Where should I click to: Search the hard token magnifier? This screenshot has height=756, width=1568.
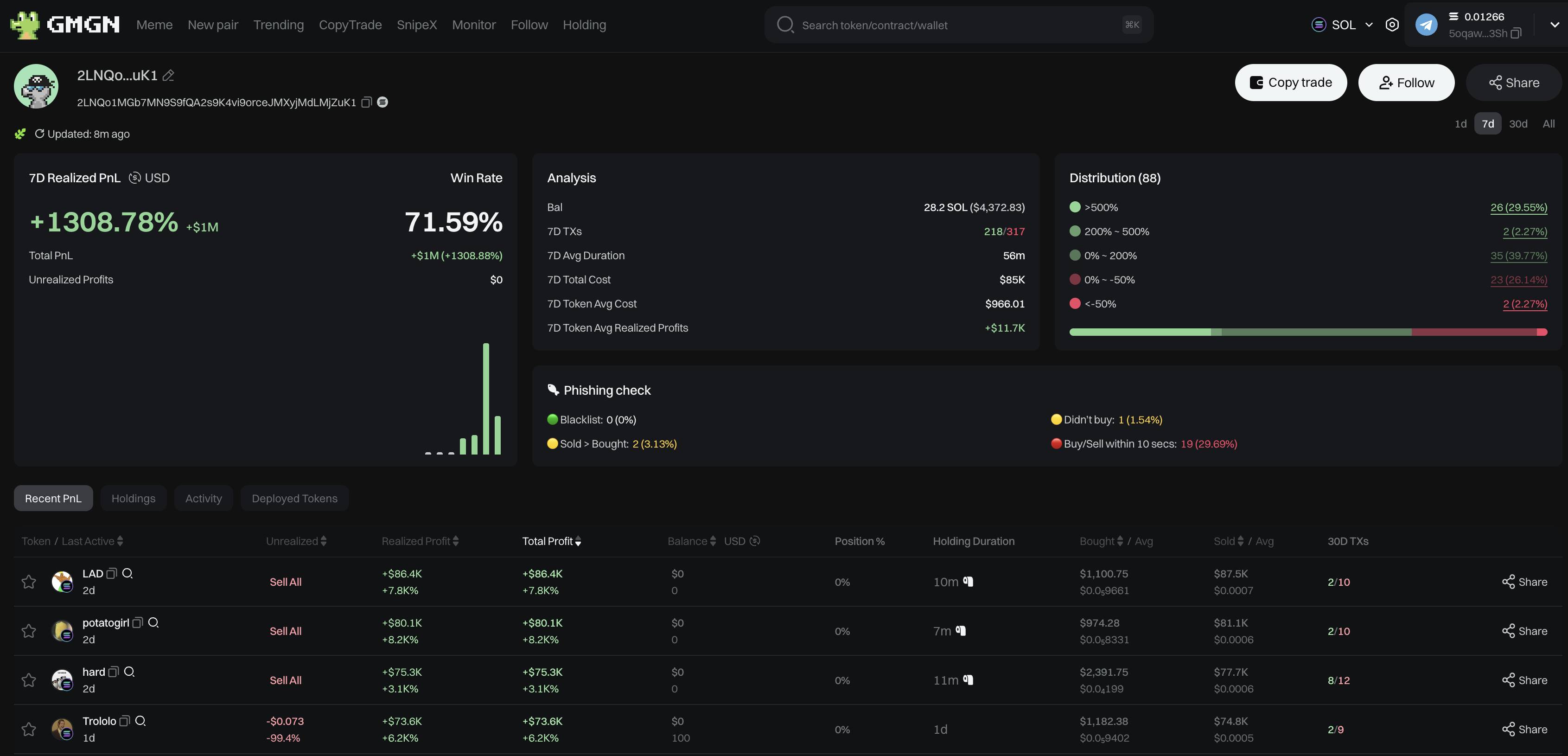coord(129,672)
